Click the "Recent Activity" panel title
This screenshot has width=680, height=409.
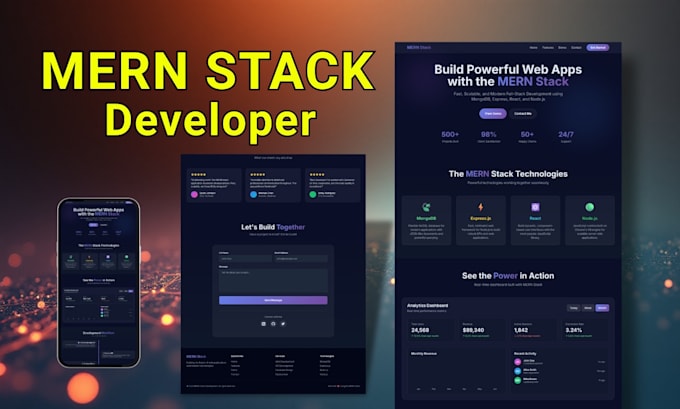click(525, 353)
